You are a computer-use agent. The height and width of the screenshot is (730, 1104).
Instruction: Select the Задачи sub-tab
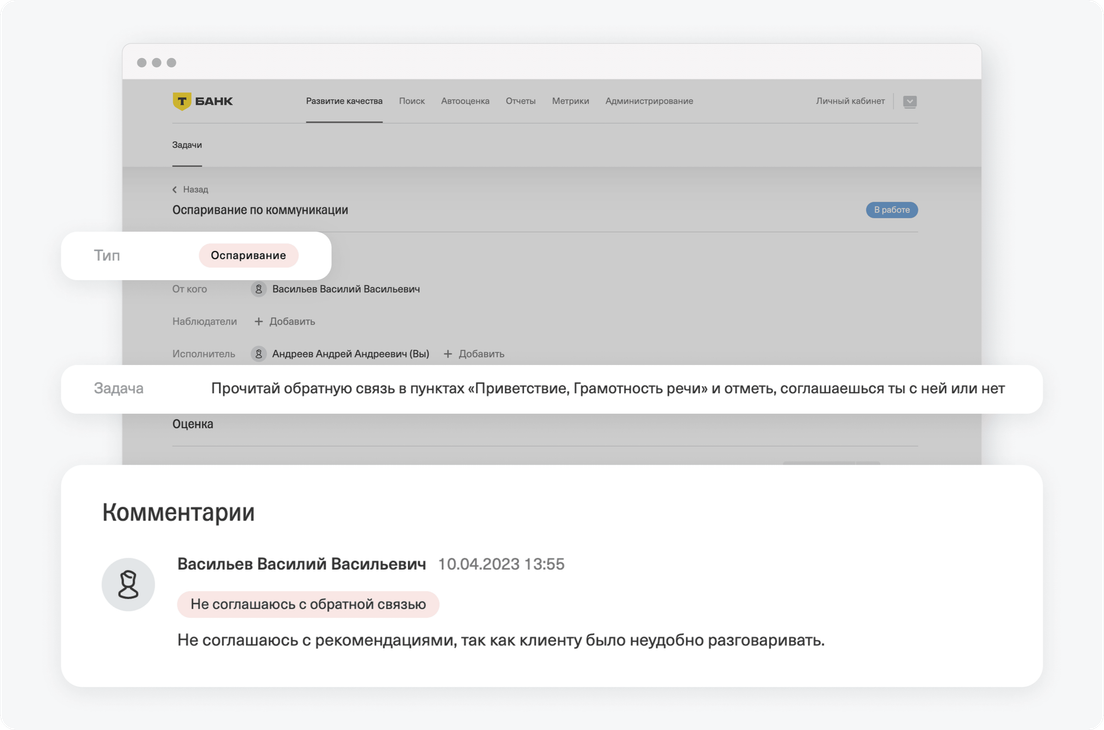pos(187,145)
